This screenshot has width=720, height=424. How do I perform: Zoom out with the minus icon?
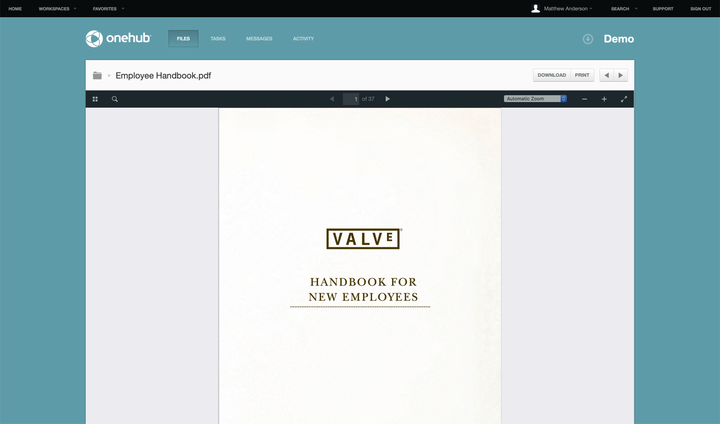pyautogui.click(x=585, y=99)
